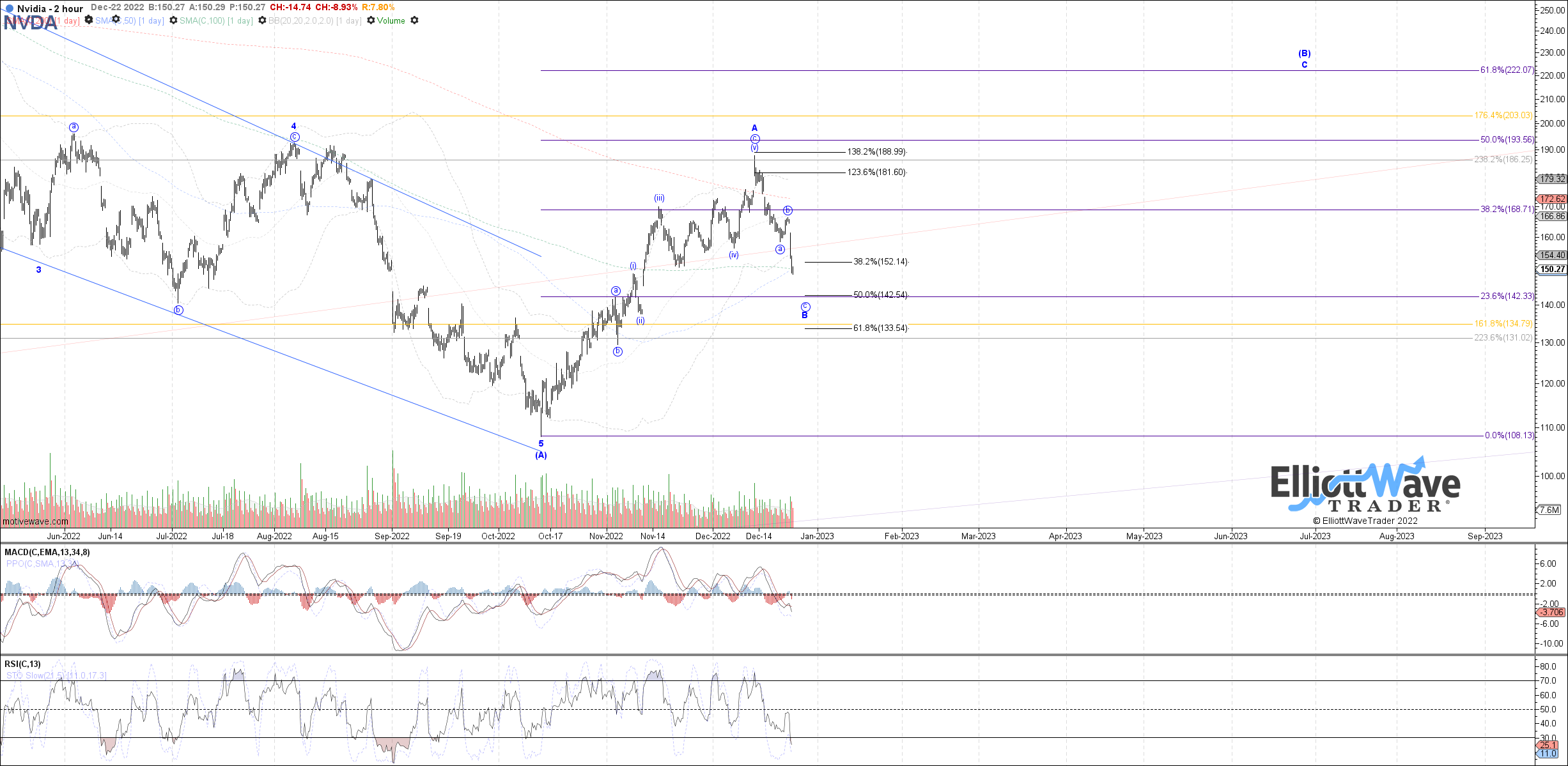Select the BB(20,20,2.0,2.0) indicator label
Image resolution: width=1568 pixels, height=766 pixels.
[x=315, y=20]
